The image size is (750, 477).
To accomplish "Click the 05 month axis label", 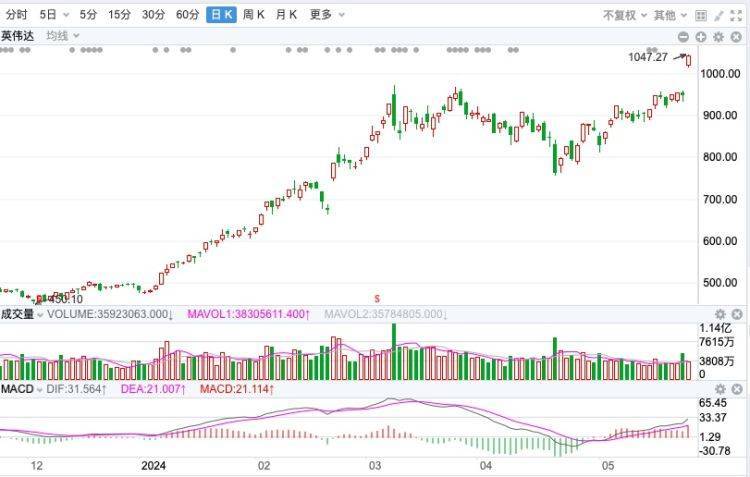I will (607, 466).
